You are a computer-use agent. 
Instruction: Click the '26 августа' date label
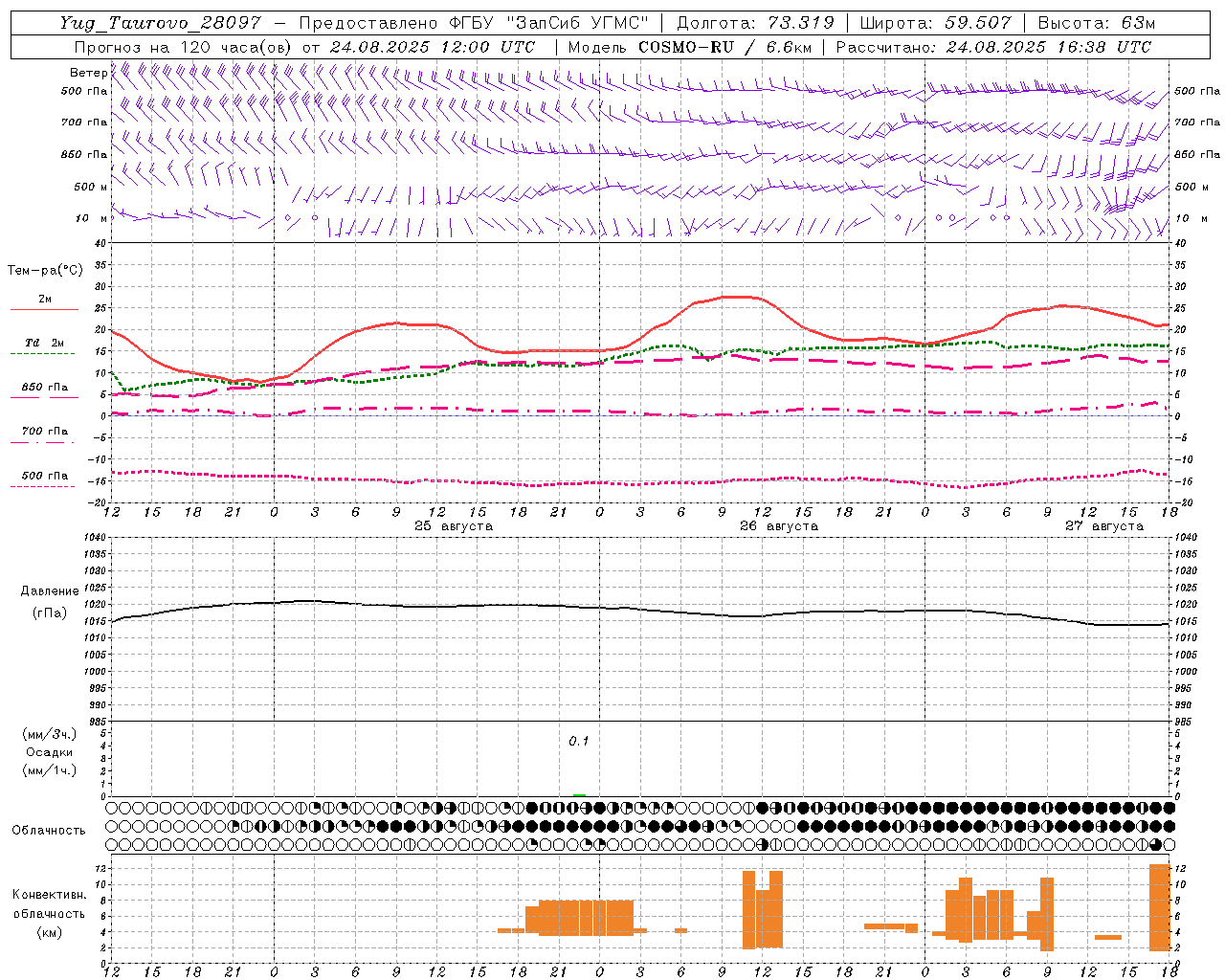[779, 526]
